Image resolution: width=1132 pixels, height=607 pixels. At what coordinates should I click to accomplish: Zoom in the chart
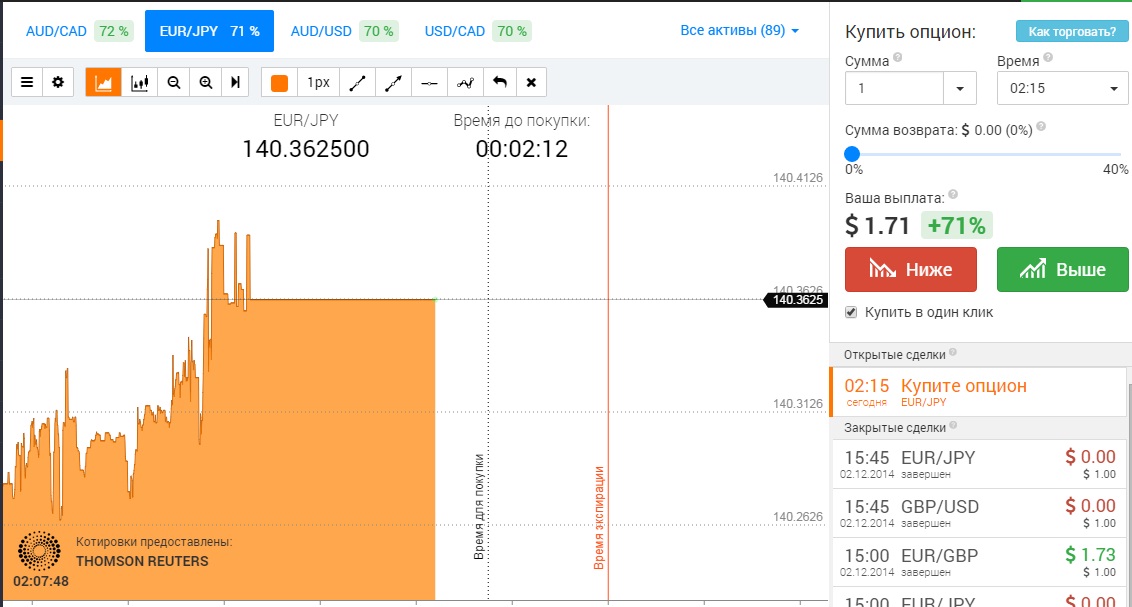205,82
